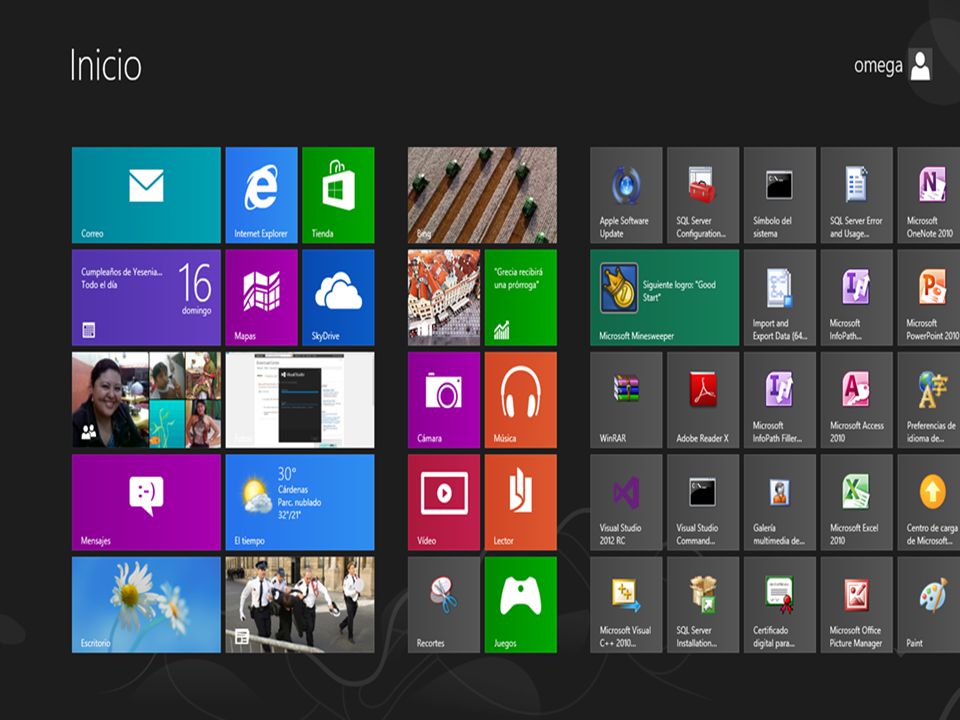Open the Mapas tile
960x720 pixels.
(x=261, y=297)
